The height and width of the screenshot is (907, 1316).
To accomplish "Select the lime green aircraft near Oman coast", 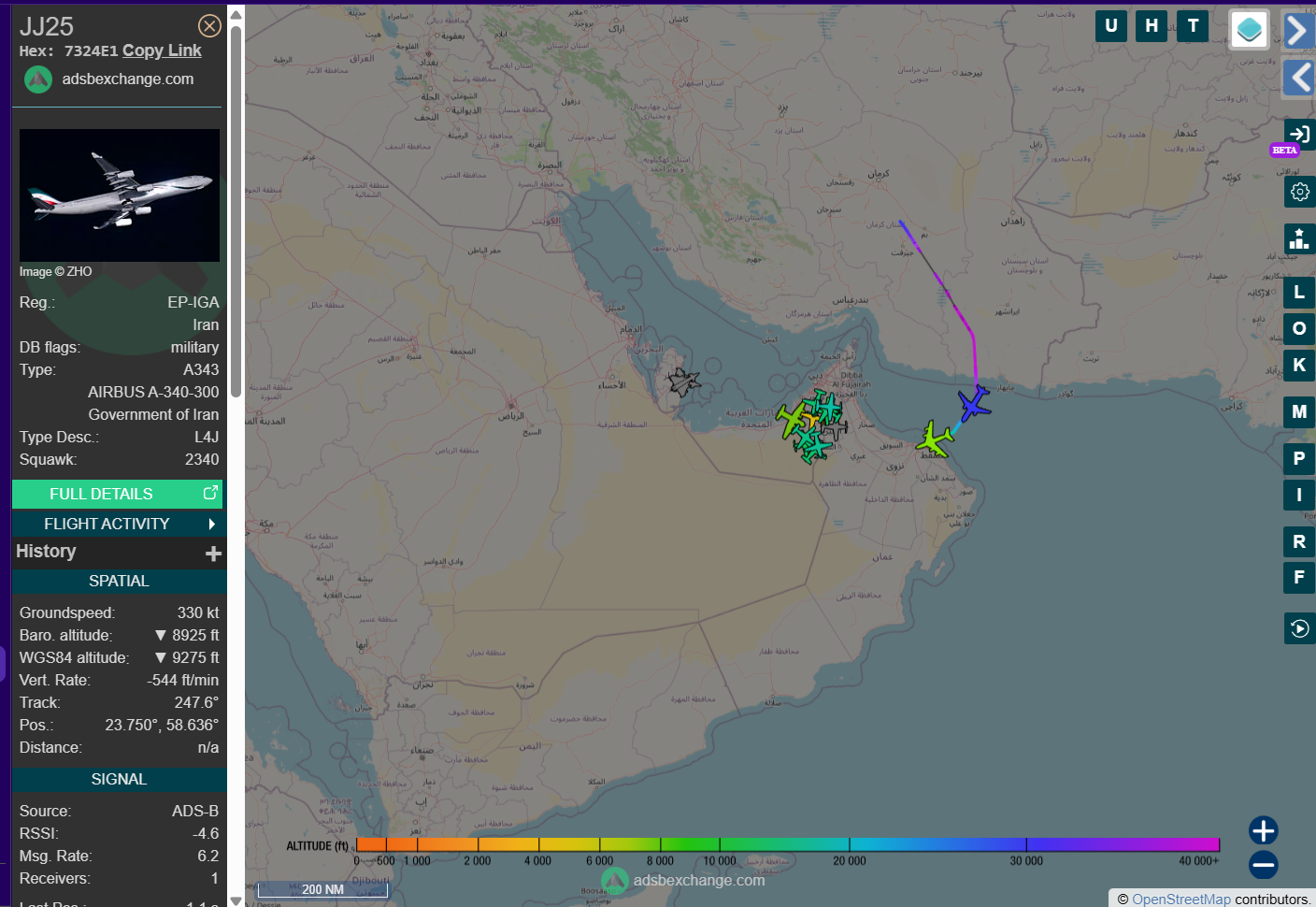I will click(934, 439).
